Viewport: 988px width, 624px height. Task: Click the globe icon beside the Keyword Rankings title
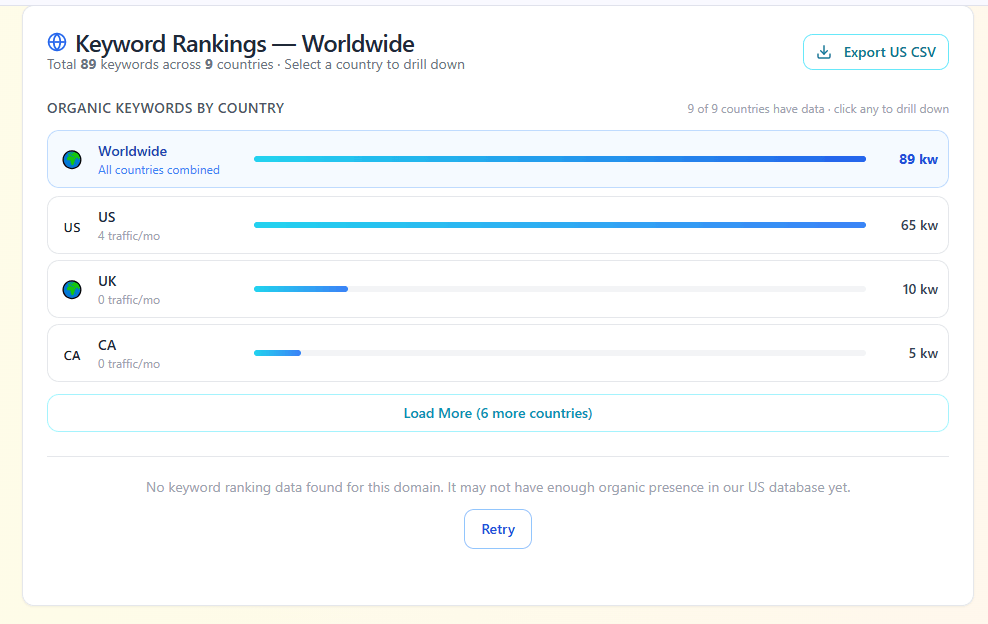click(56, 42)
